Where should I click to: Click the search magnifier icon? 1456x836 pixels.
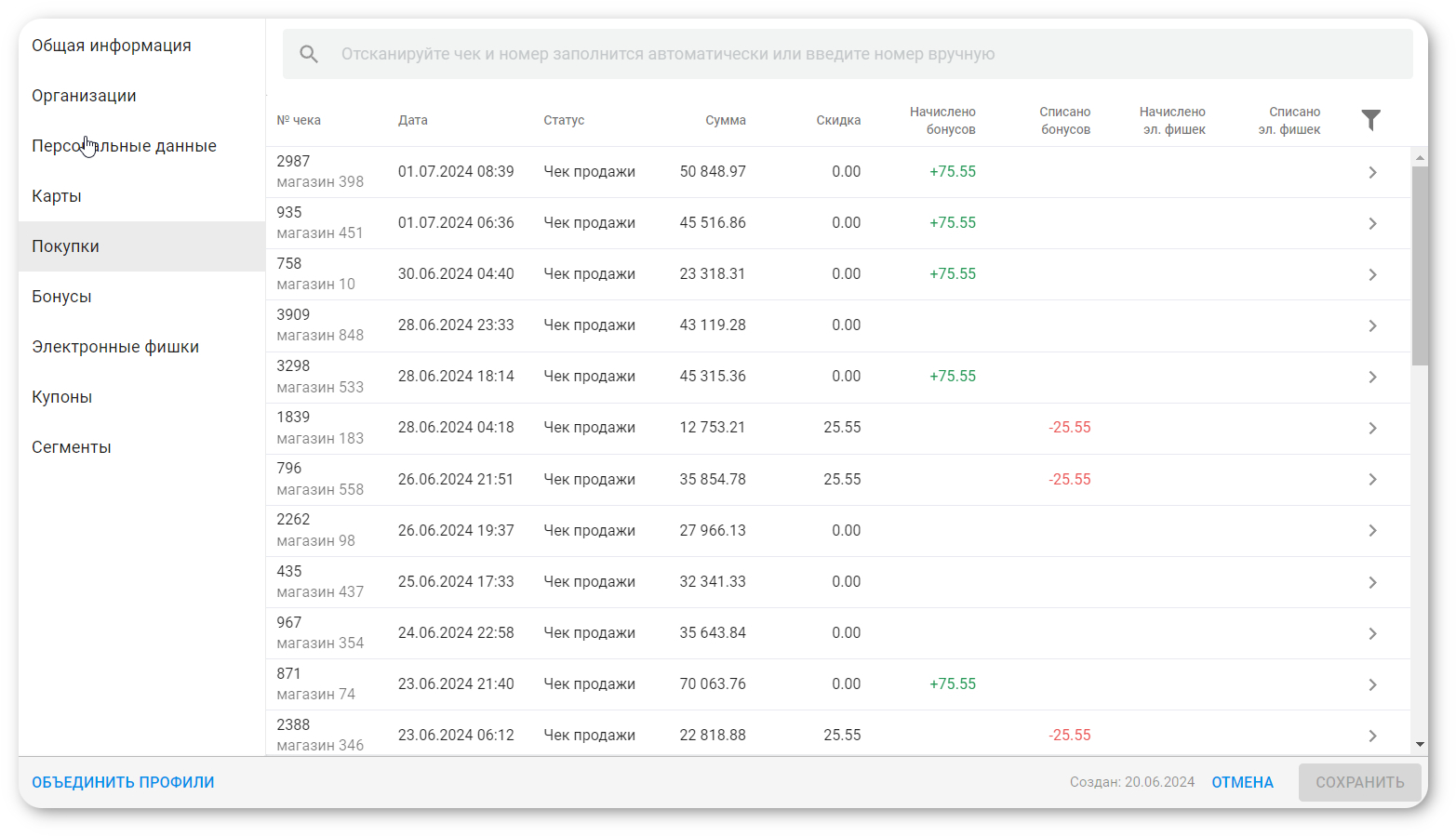coord(309,54)
